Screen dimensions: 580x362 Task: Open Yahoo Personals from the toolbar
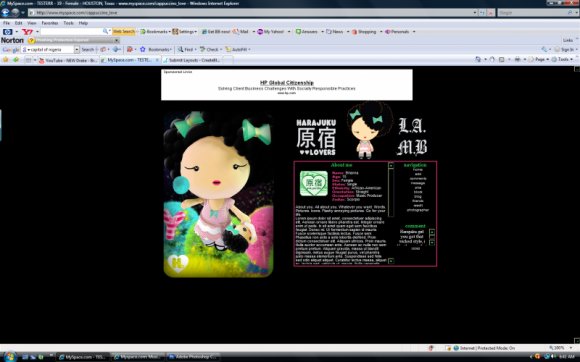point(397,32)
